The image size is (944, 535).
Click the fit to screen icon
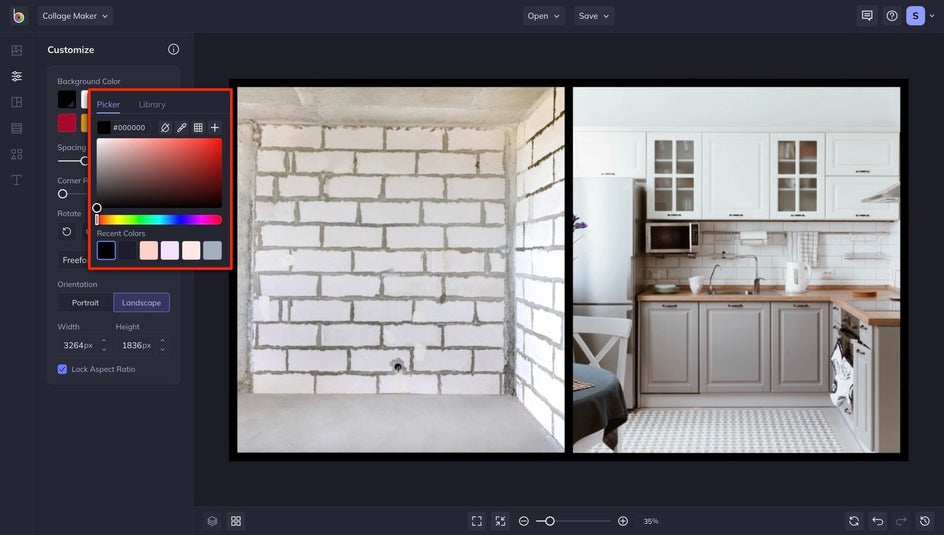477,521
